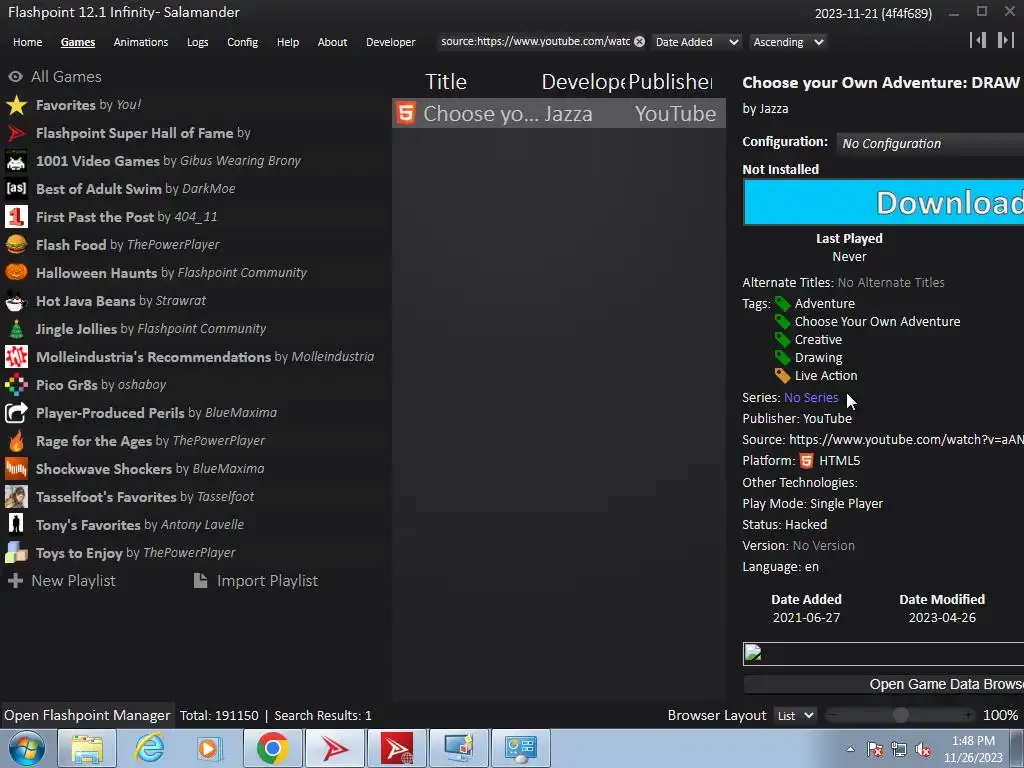
Task: Click the Choose Your Own Adventure tag text
Action: coord(877,322)
